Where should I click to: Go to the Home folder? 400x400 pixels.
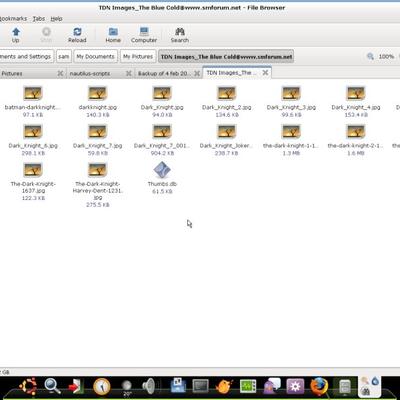[x=113, y=35]
